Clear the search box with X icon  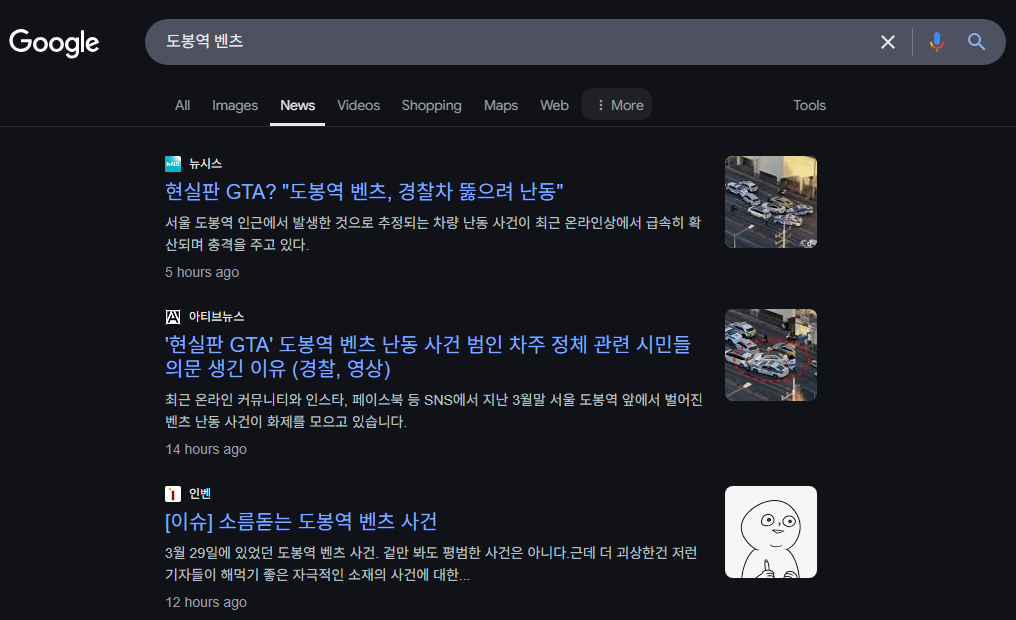(887, 42)
